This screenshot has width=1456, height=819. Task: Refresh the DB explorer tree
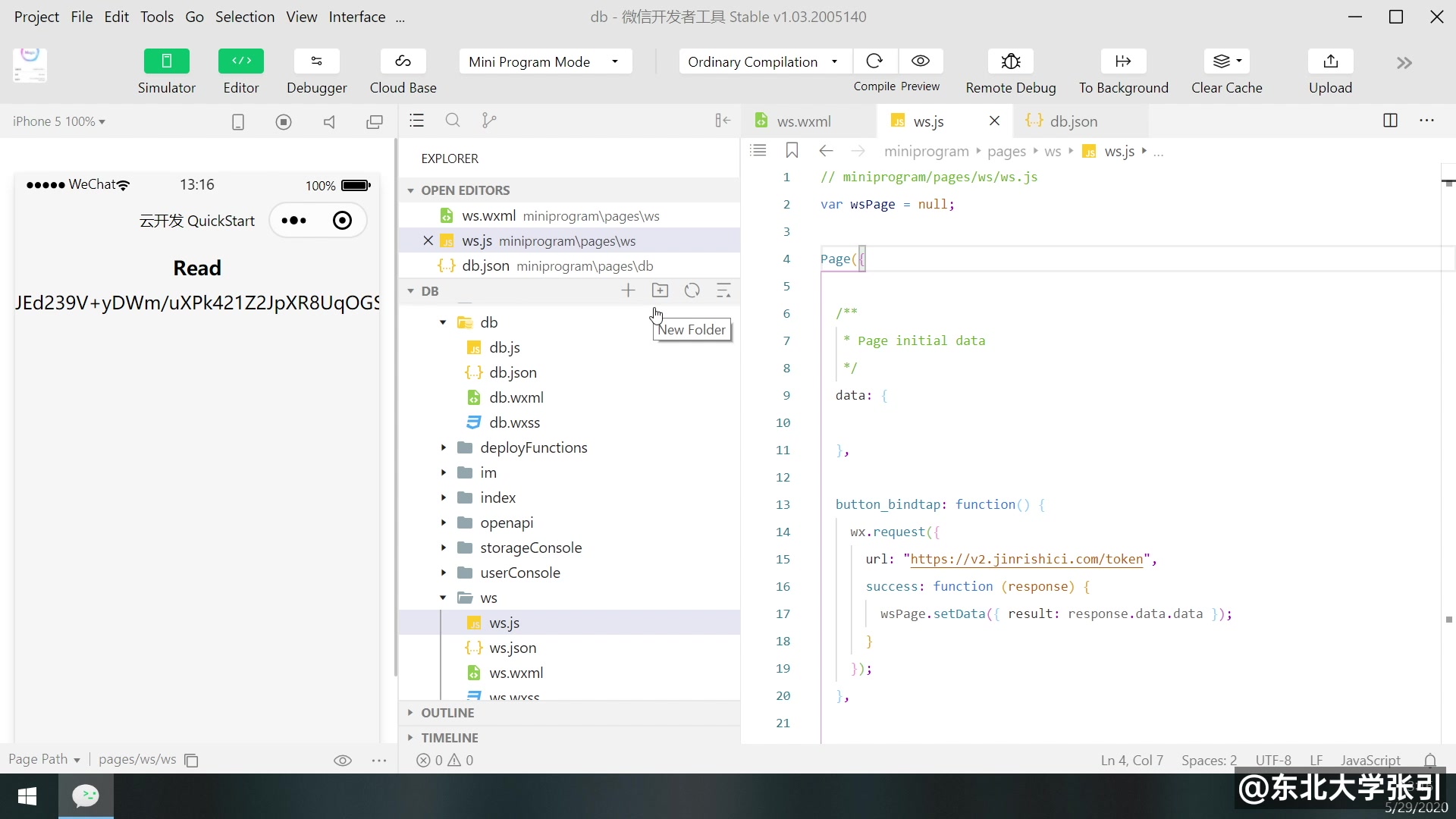pyautogui.click(x=692, y=290)
